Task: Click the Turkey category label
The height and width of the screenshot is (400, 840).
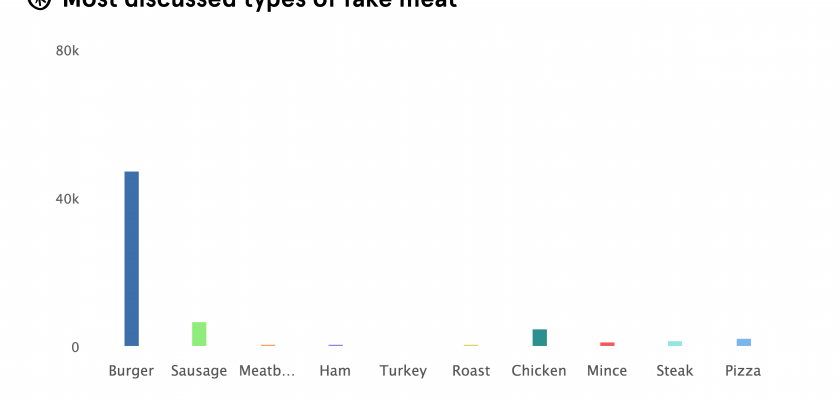Action: click(x=403, y=371)
